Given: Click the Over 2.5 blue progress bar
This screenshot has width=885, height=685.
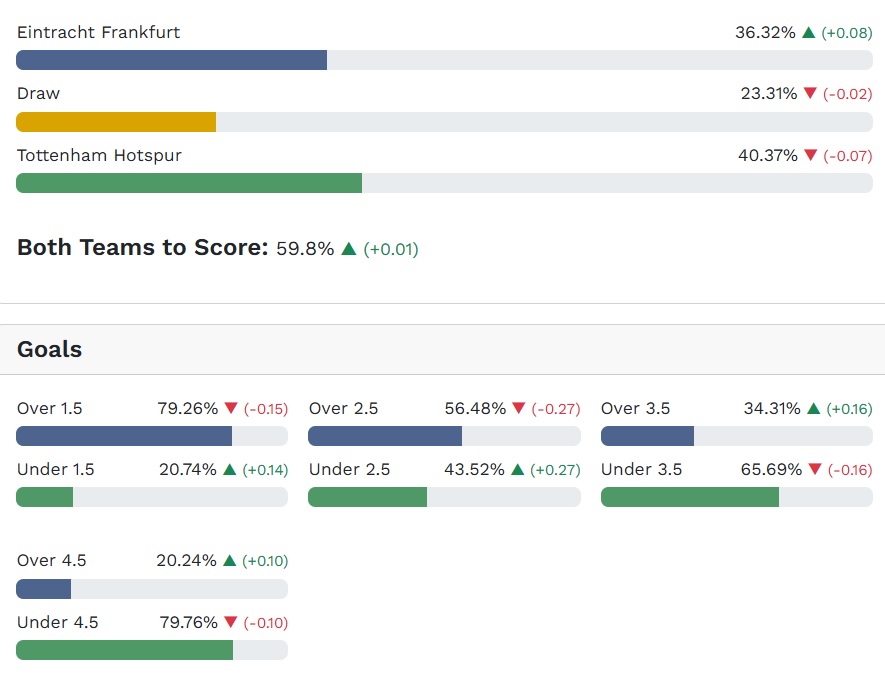Looking at the screenshot, I should point(385,436).
